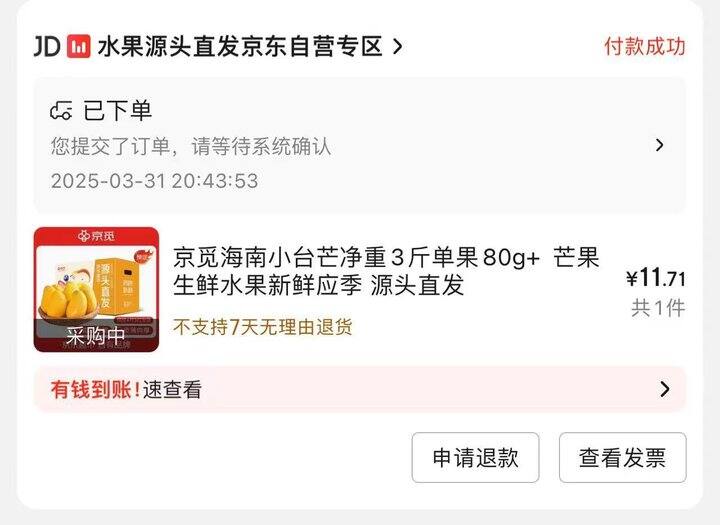Click 不支持7天无理由退货 notice
Image resolution: width=720 pixels, height=525 pixels.
coord(263,327)
